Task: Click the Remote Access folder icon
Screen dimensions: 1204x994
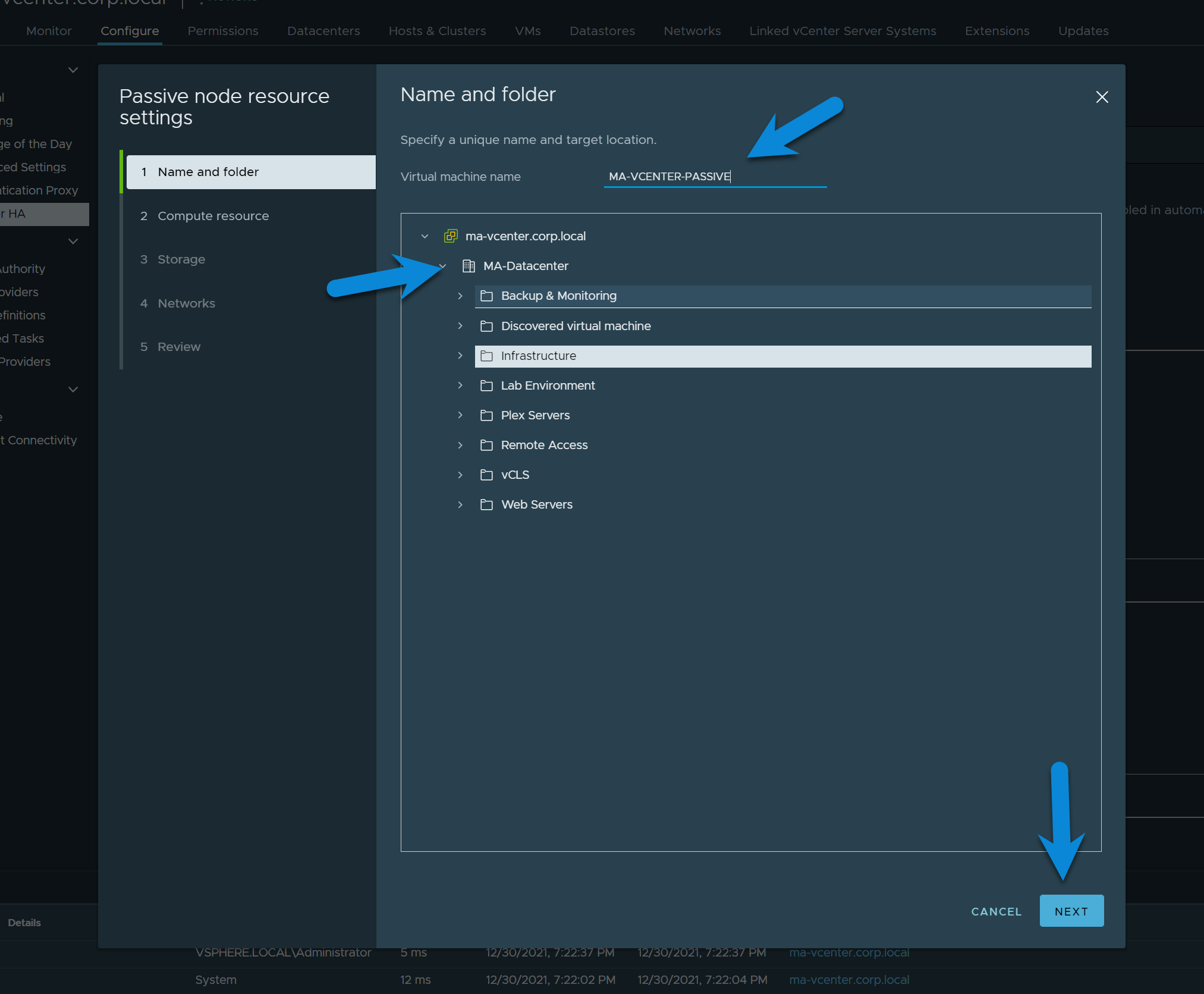Action: pos(486,445)
